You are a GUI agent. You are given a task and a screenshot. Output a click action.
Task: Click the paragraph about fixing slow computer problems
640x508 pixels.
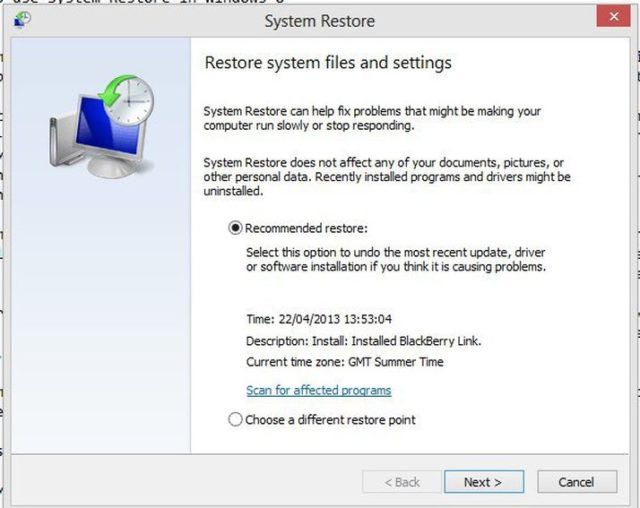tap(371, 119)
